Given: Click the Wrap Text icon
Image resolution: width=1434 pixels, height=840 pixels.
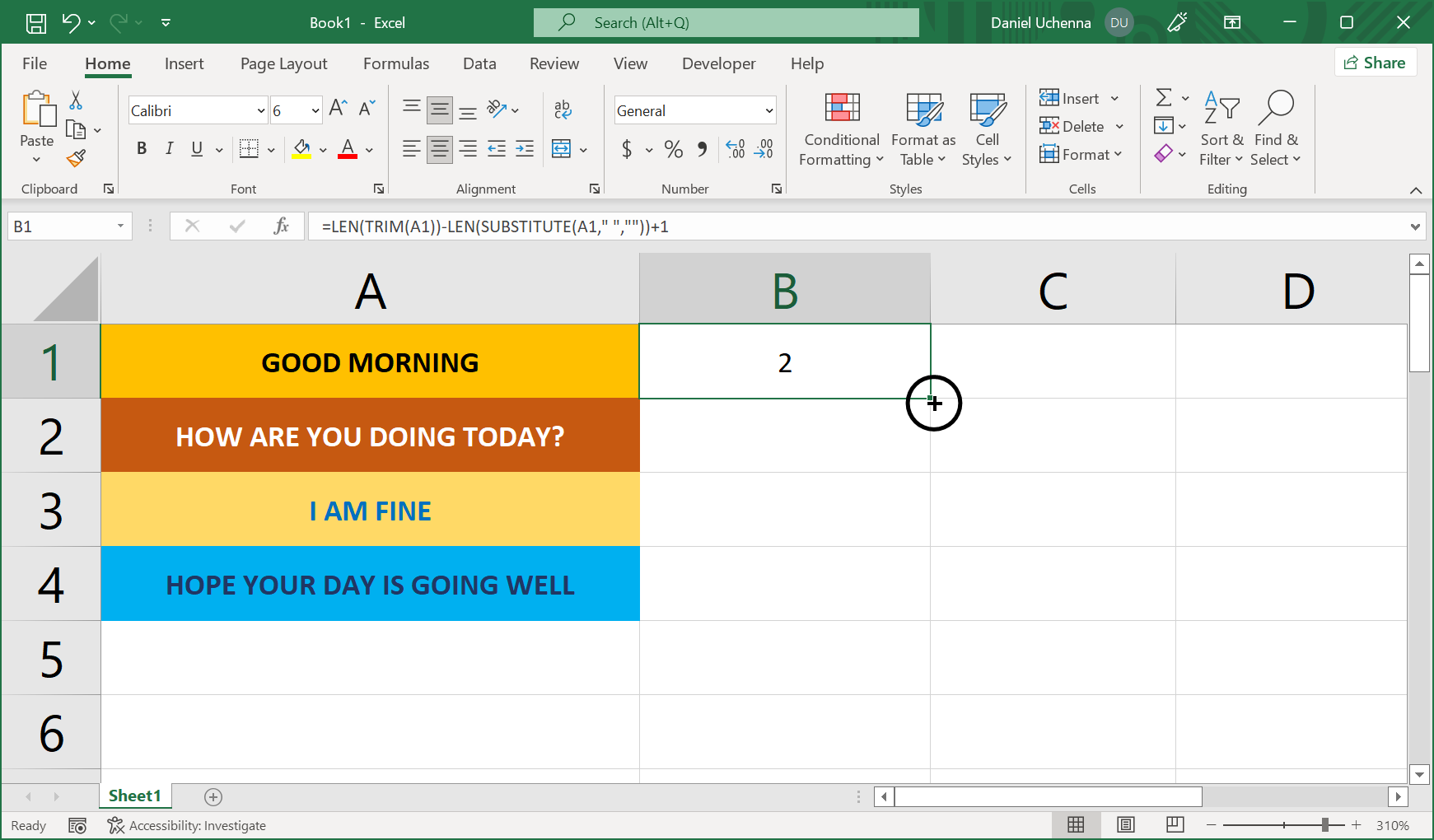Looking at the screenshot, I should 563,110.
